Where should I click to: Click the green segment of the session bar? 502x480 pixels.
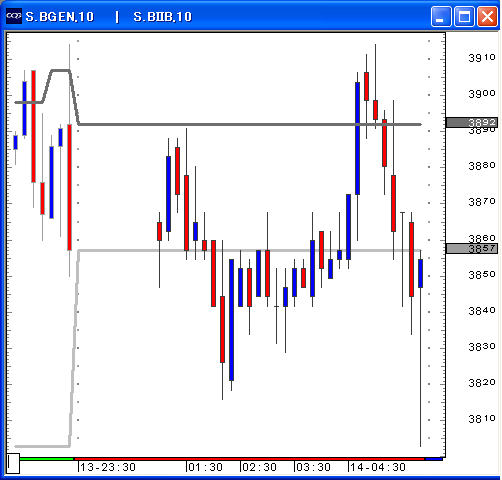[x=46, y=459]
